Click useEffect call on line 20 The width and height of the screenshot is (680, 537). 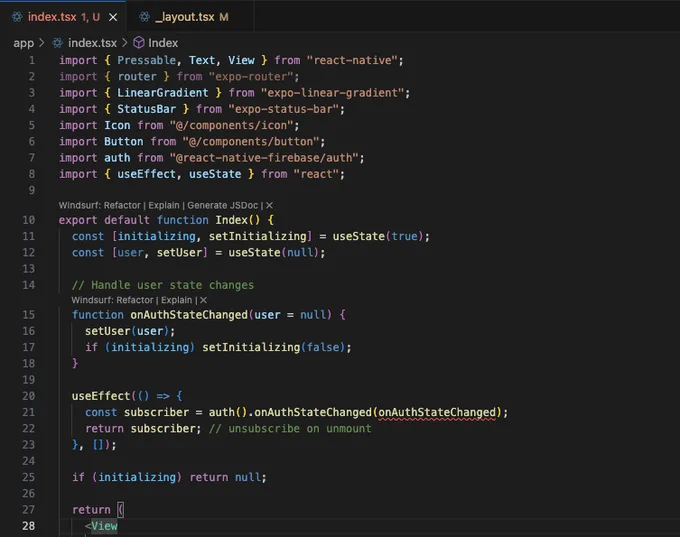coord(101,396)
